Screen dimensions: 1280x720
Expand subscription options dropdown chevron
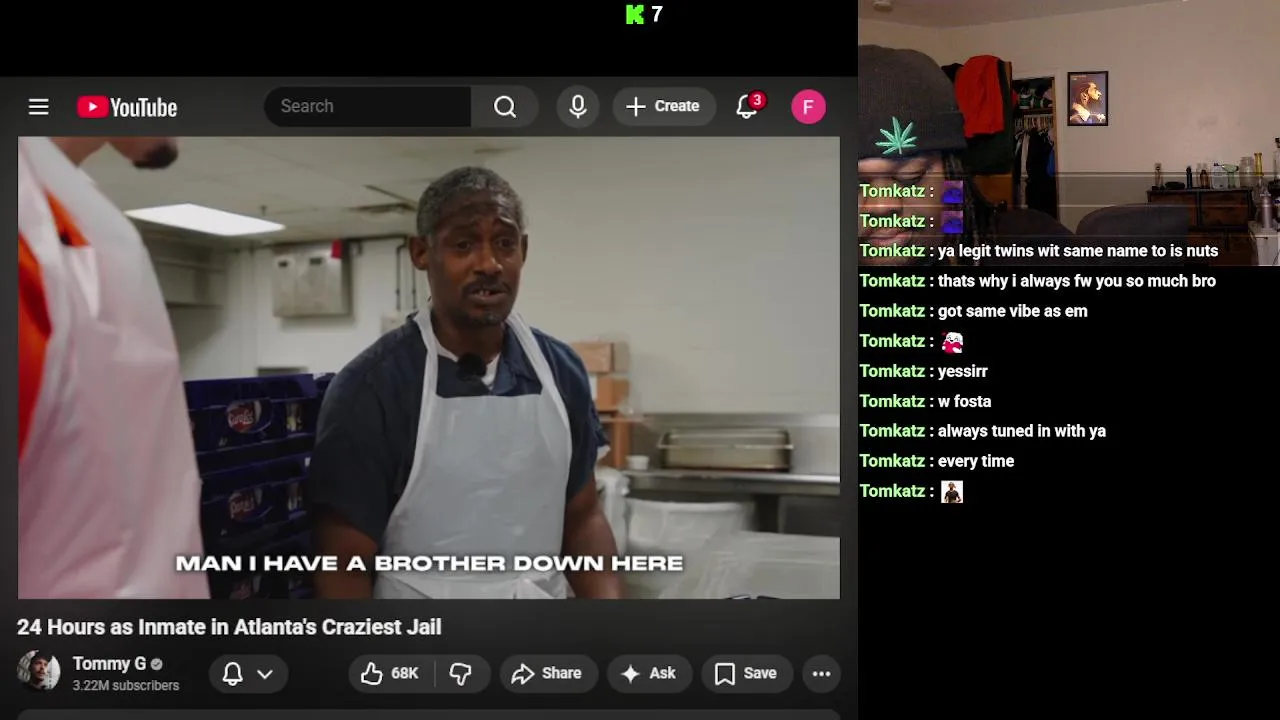click(x=265, y=674)
